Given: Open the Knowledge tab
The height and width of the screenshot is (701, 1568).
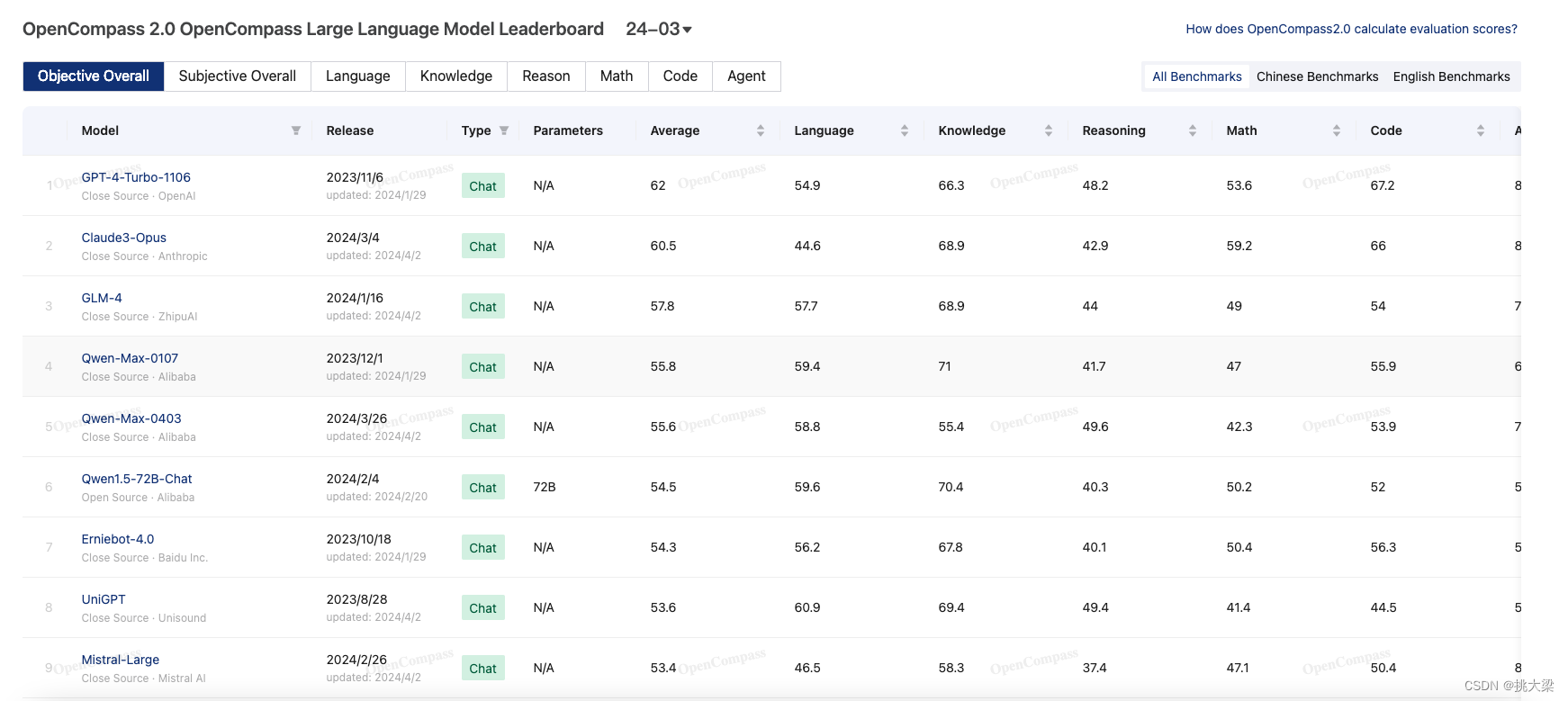Looking at the screenshot, I should (x=456, y=76).
